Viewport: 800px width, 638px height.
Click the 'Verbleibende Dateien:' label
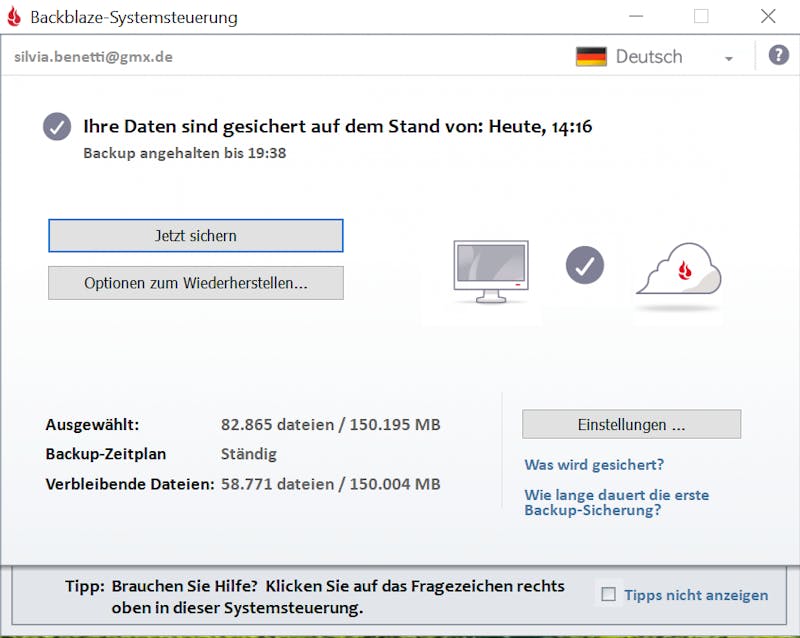coord(130,484)
